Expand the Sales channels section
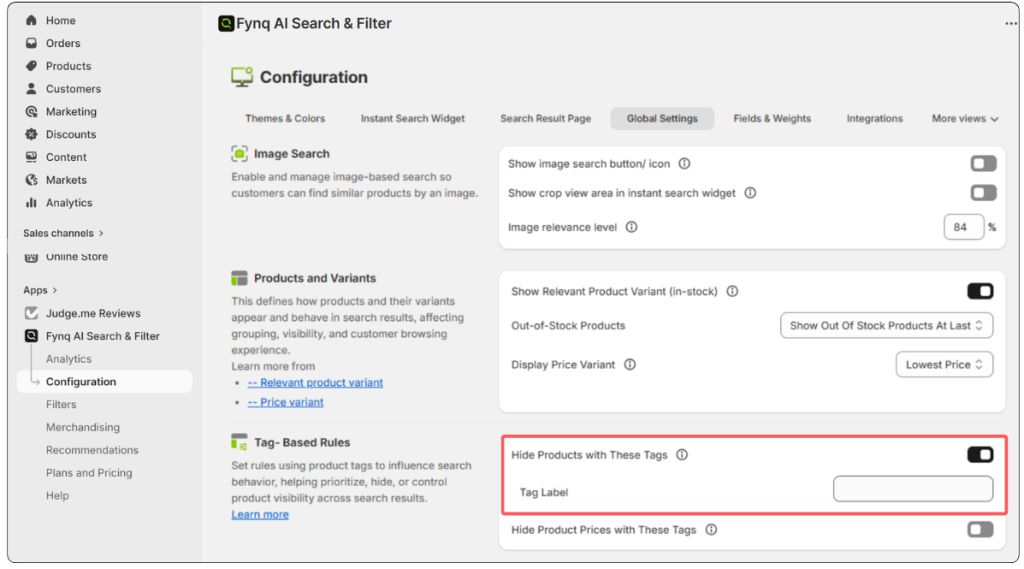Image resolution: width=1024 pixels, height=569 pixels. (63, 233)
